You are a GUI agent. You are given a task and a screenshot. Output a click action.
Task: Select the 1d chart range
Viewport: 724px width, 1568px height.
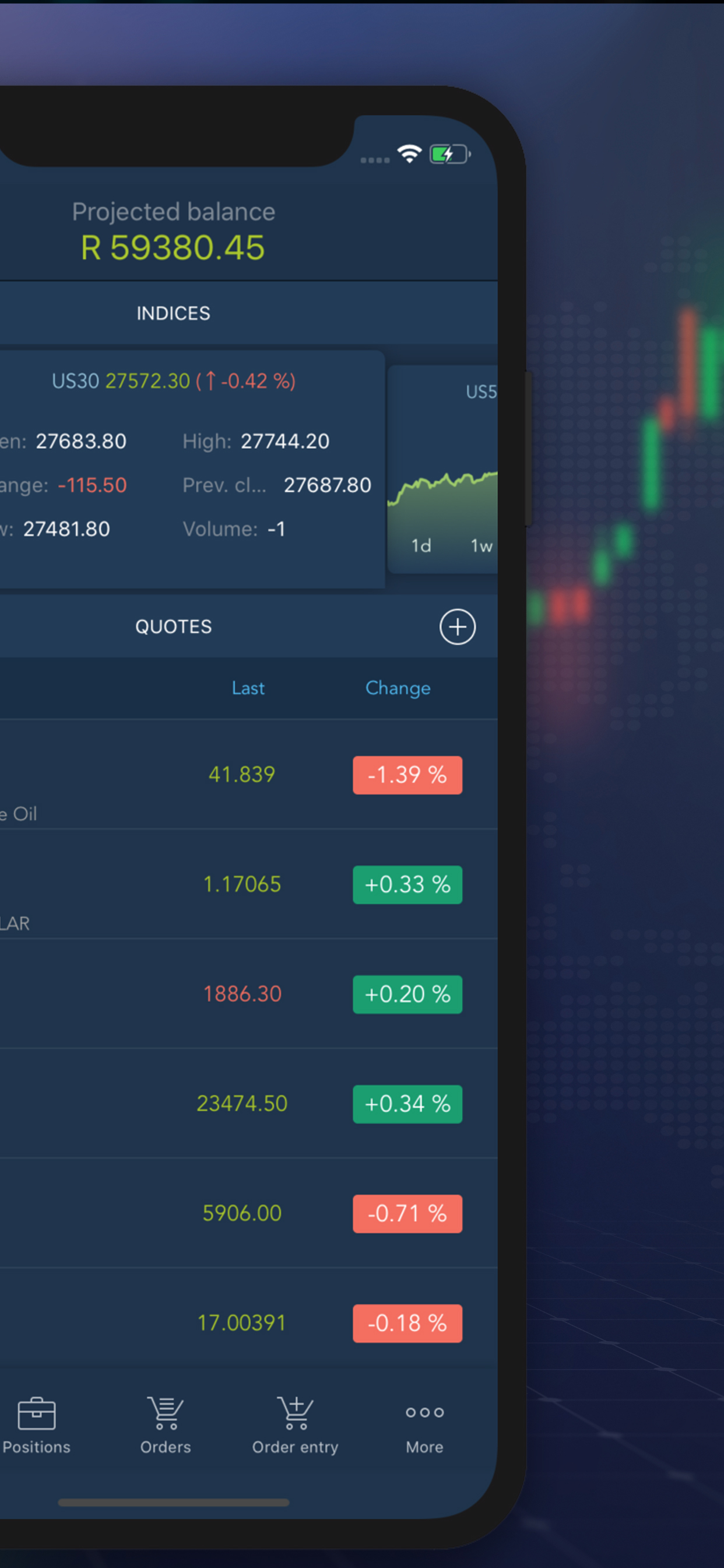coord(421,545)
